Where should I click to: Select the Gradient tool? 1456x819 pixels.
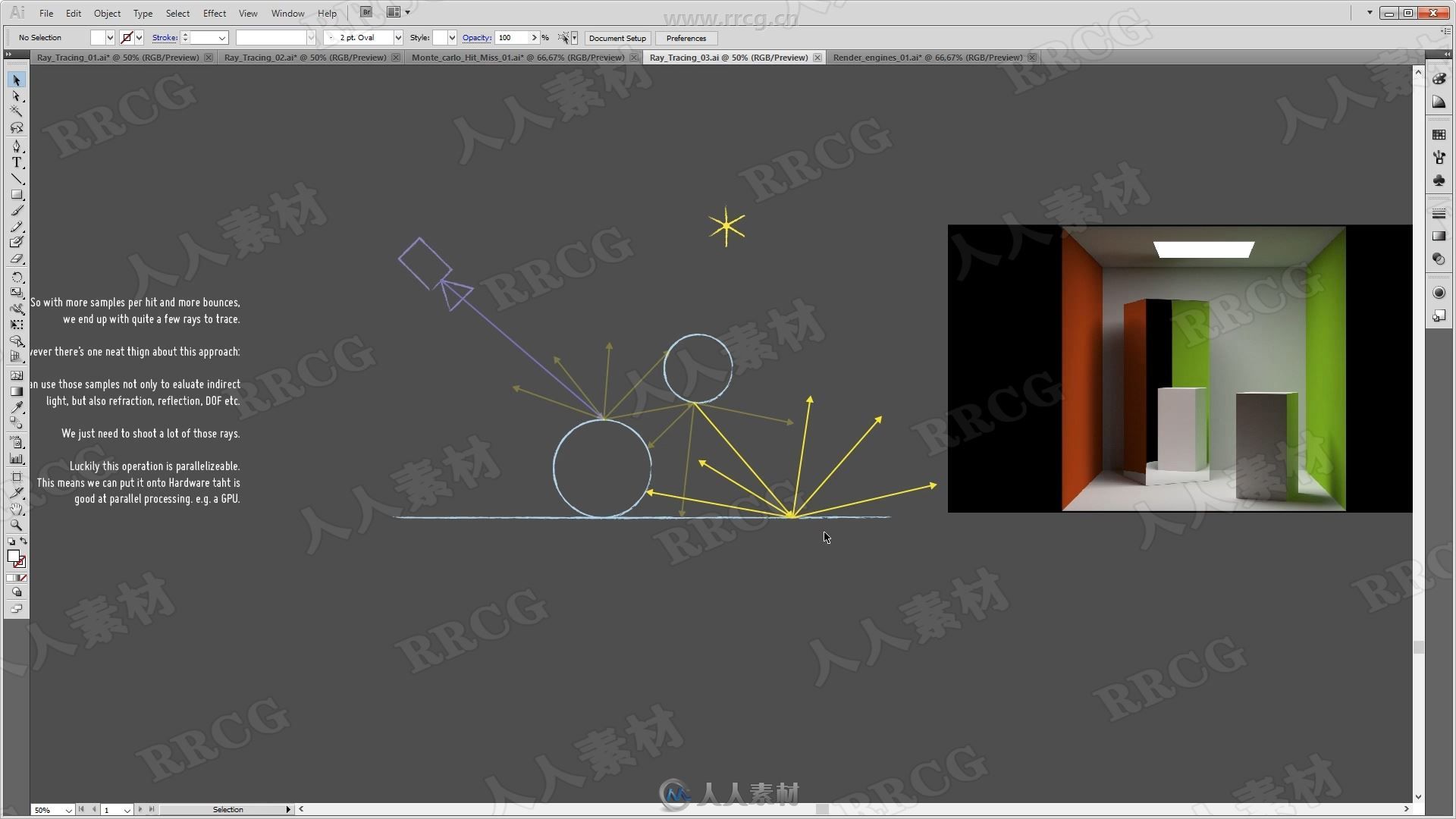pos(17,391)
